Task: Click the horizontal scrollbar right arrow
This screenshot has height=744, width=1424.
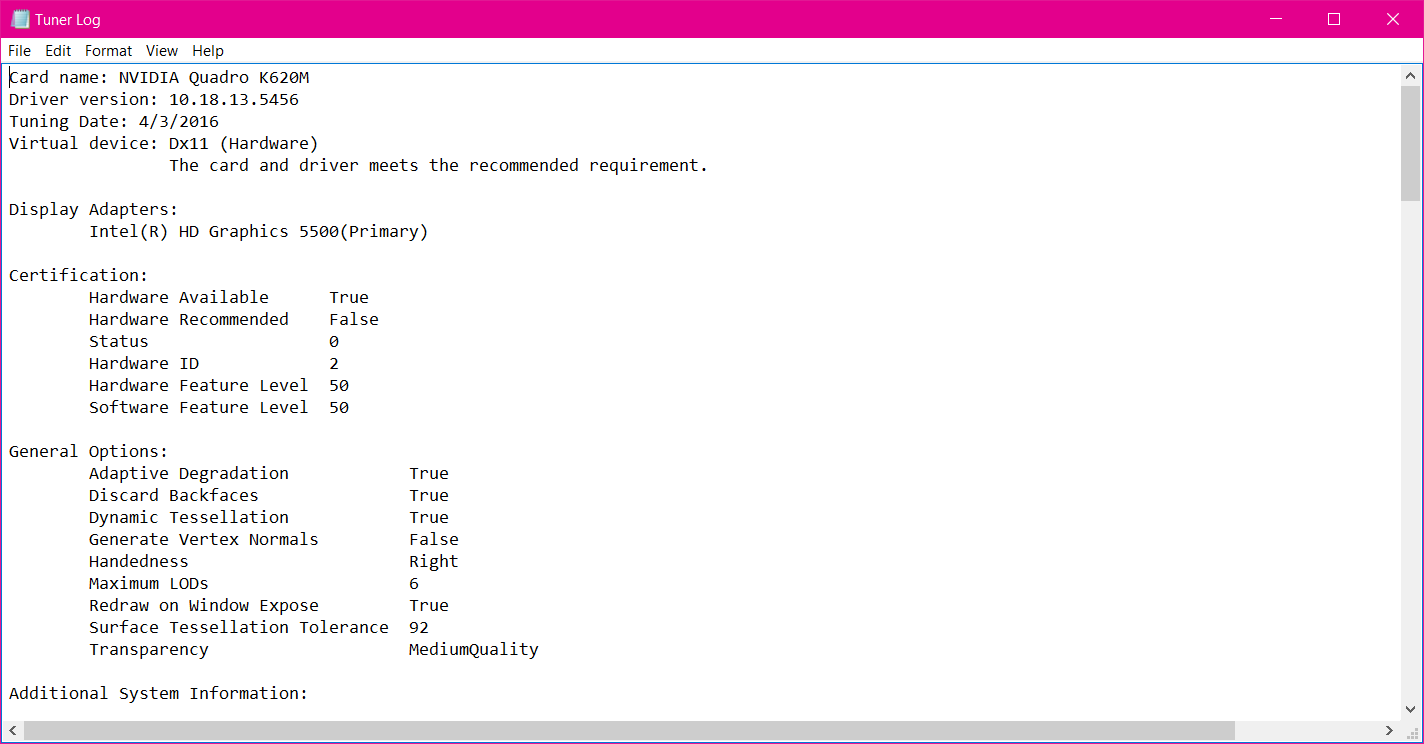Action: (1390, 730)
